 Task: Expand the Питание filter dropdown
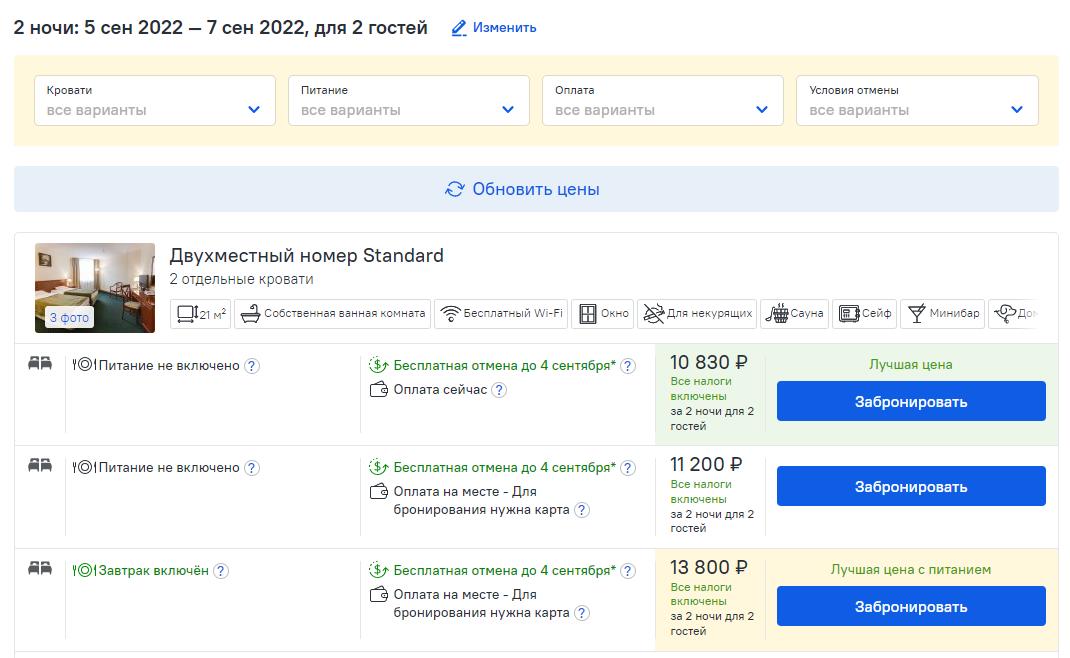(x=409, y=101)
